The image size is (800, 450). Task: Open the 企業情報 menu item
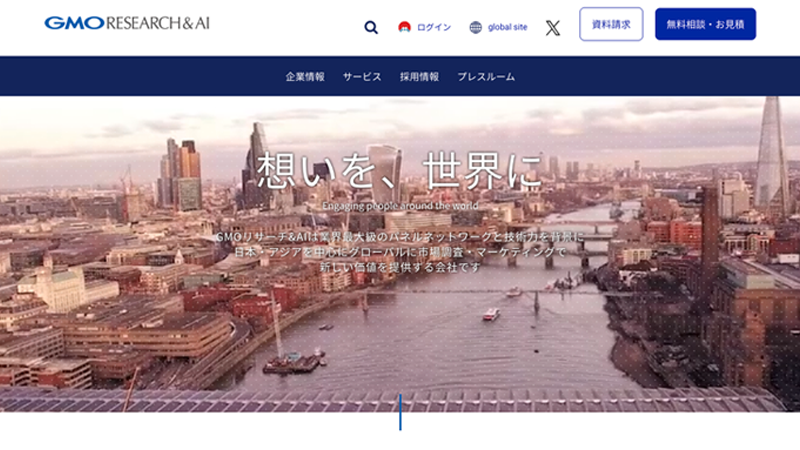[305, 77]
